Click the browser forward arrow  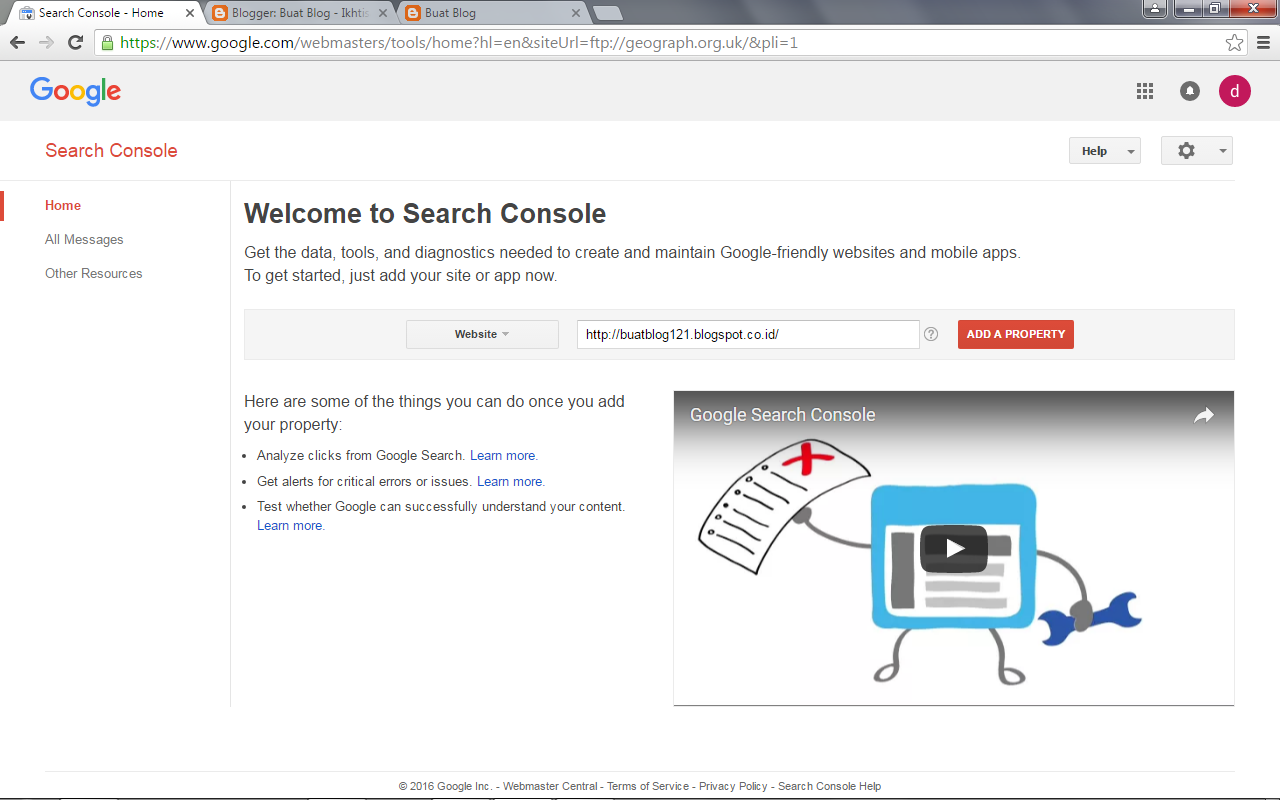(x=46, y=43)
